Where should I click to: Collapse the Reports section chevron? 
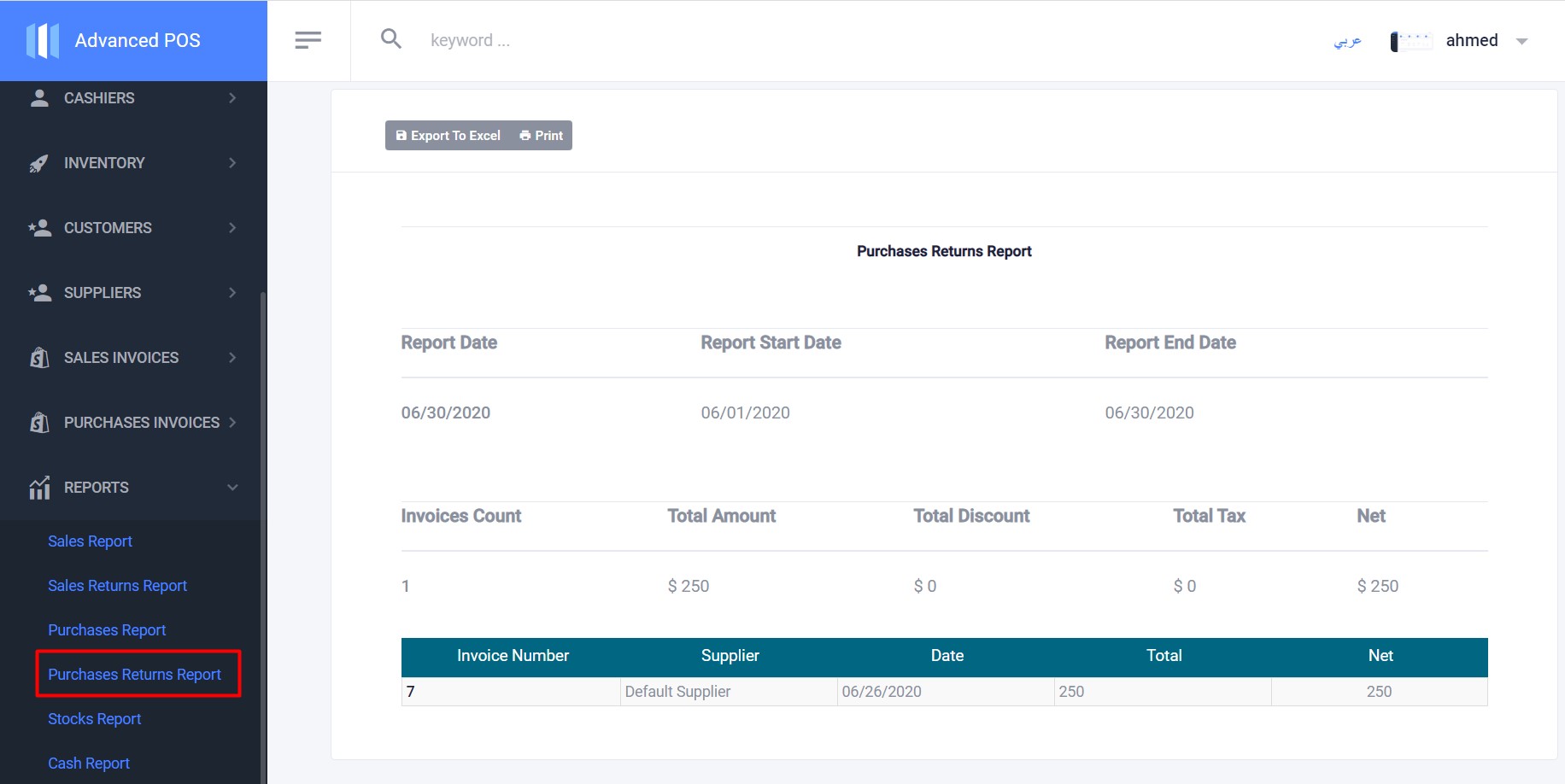[232, 488]
